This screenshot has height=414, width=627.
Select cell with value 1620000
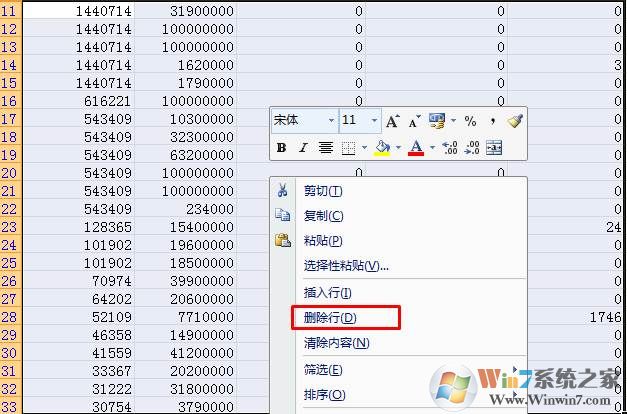[186, 65]
